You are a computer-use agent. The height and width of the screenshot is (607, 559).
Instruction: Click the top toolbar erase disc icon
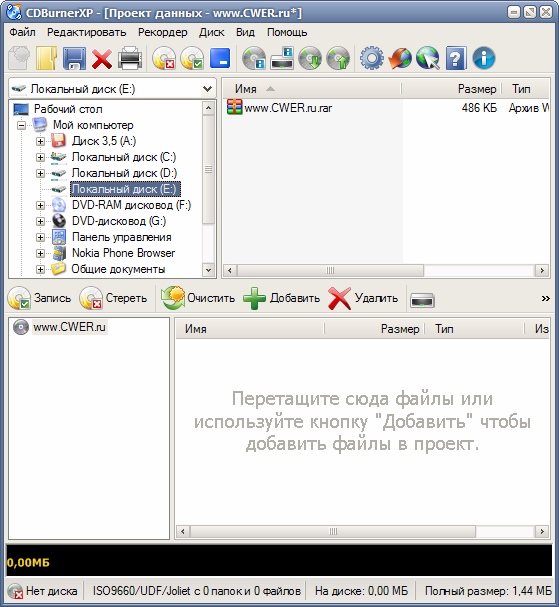pyautogui.click(x=164, y=58)
